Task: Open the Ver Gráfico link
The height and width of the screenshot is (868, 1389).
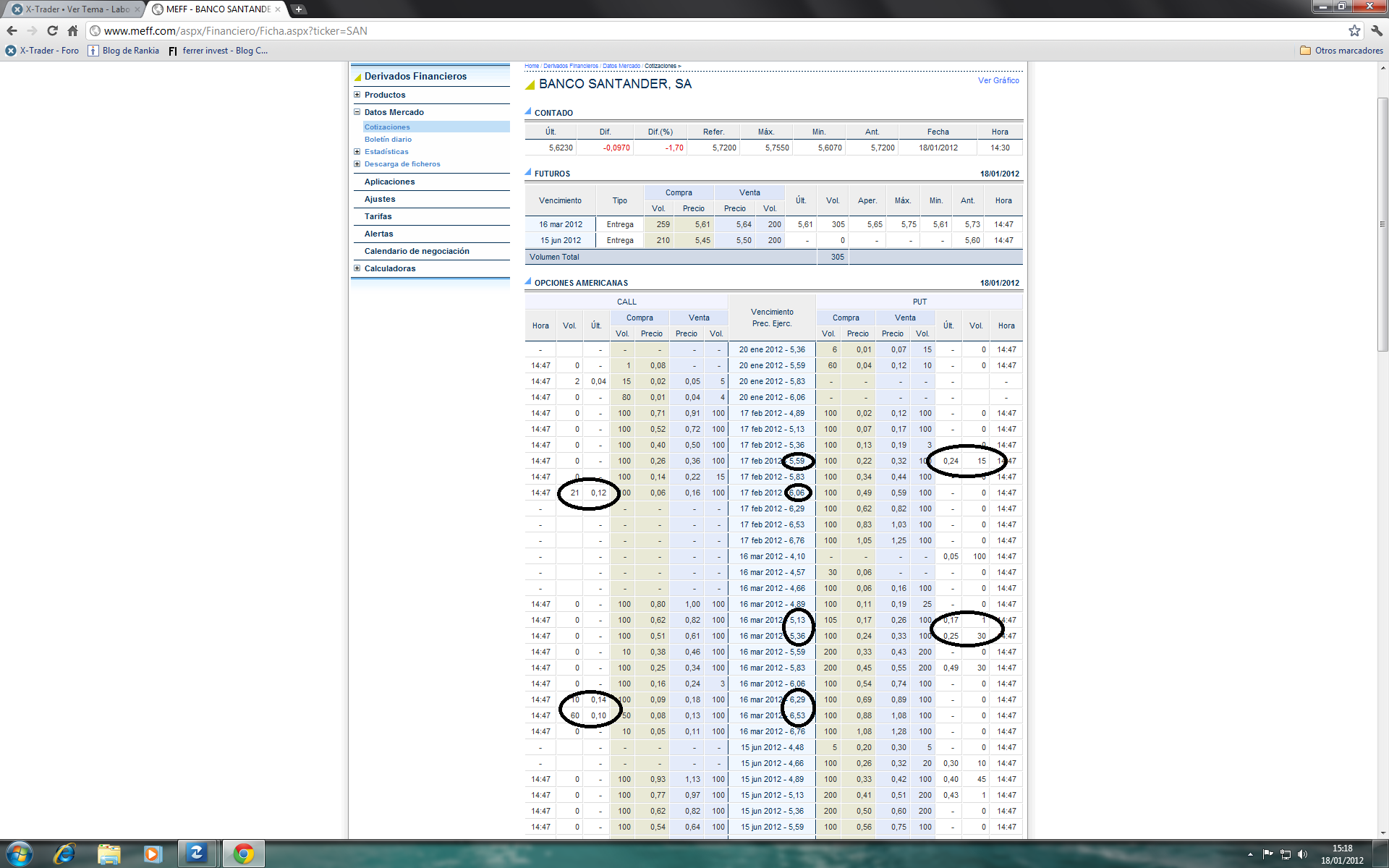Action: [x=998, y=80]
